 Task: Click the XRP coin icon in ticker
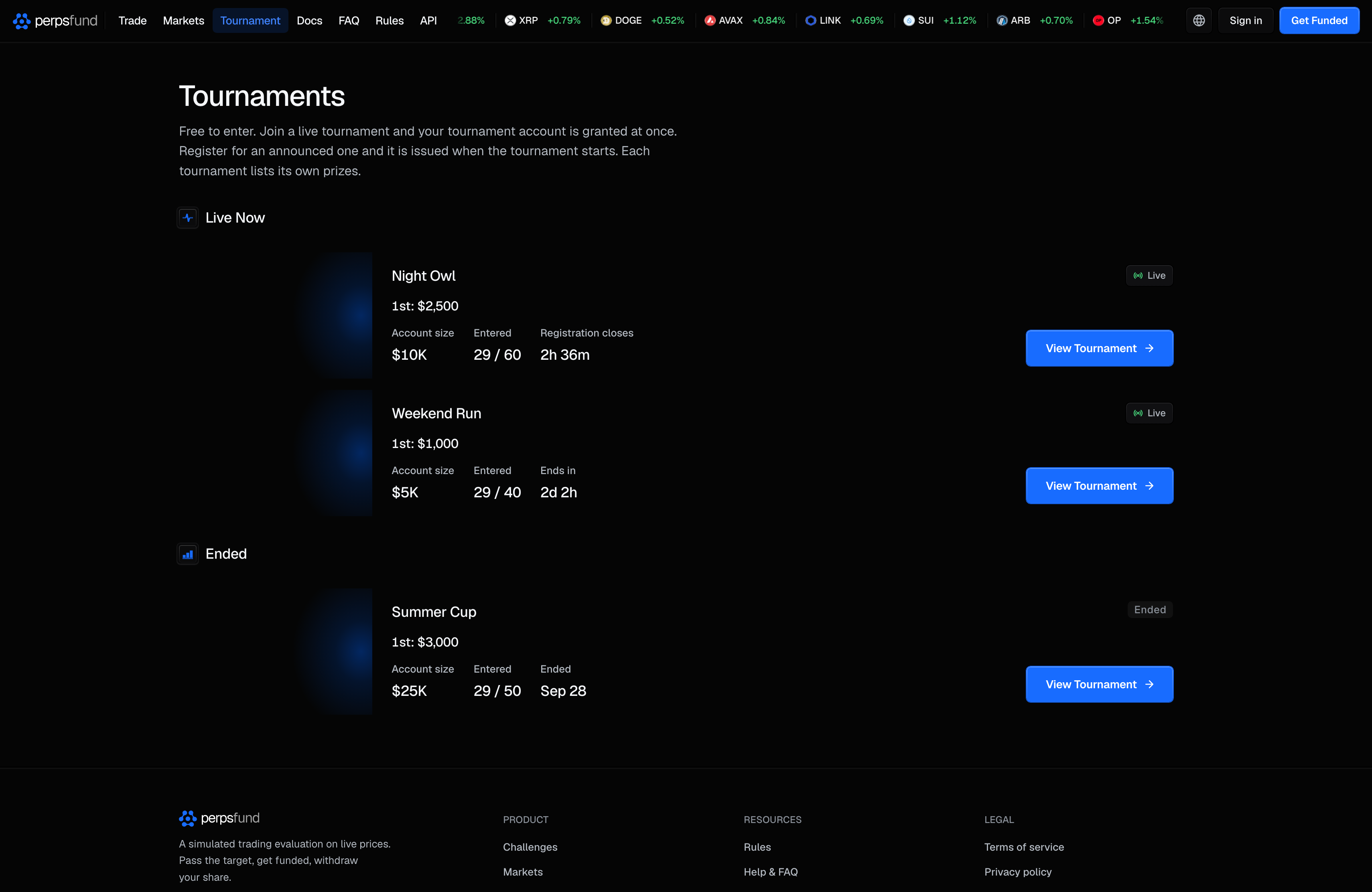click(510, 21)
